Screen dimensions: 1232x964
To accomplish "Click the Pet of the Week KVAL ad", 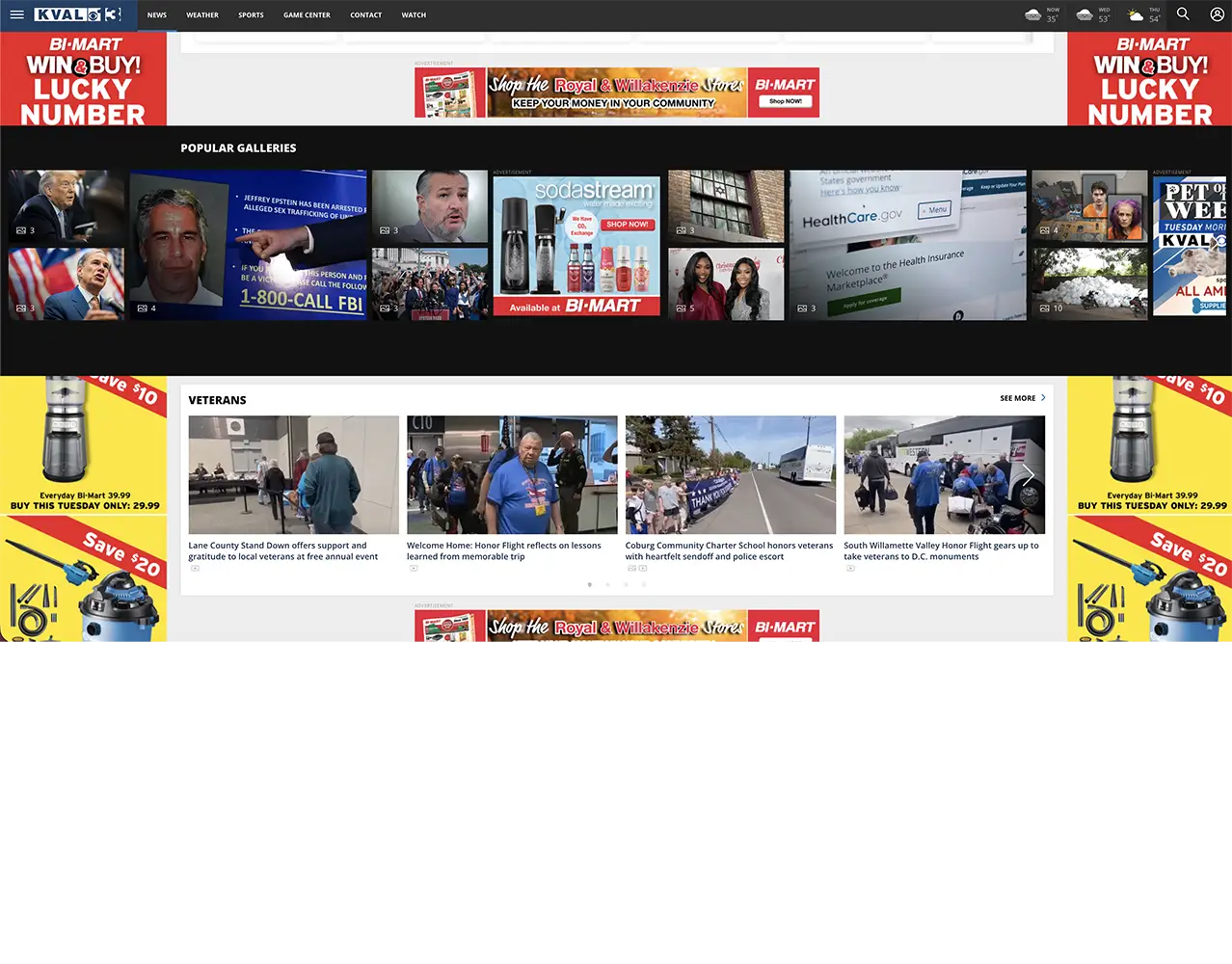I will pyautogui.click(x=1190, y=246).
